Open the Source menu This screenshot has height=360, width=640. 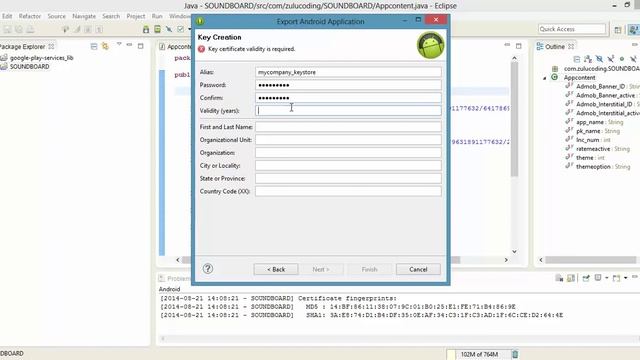click(x=56, y=16)
